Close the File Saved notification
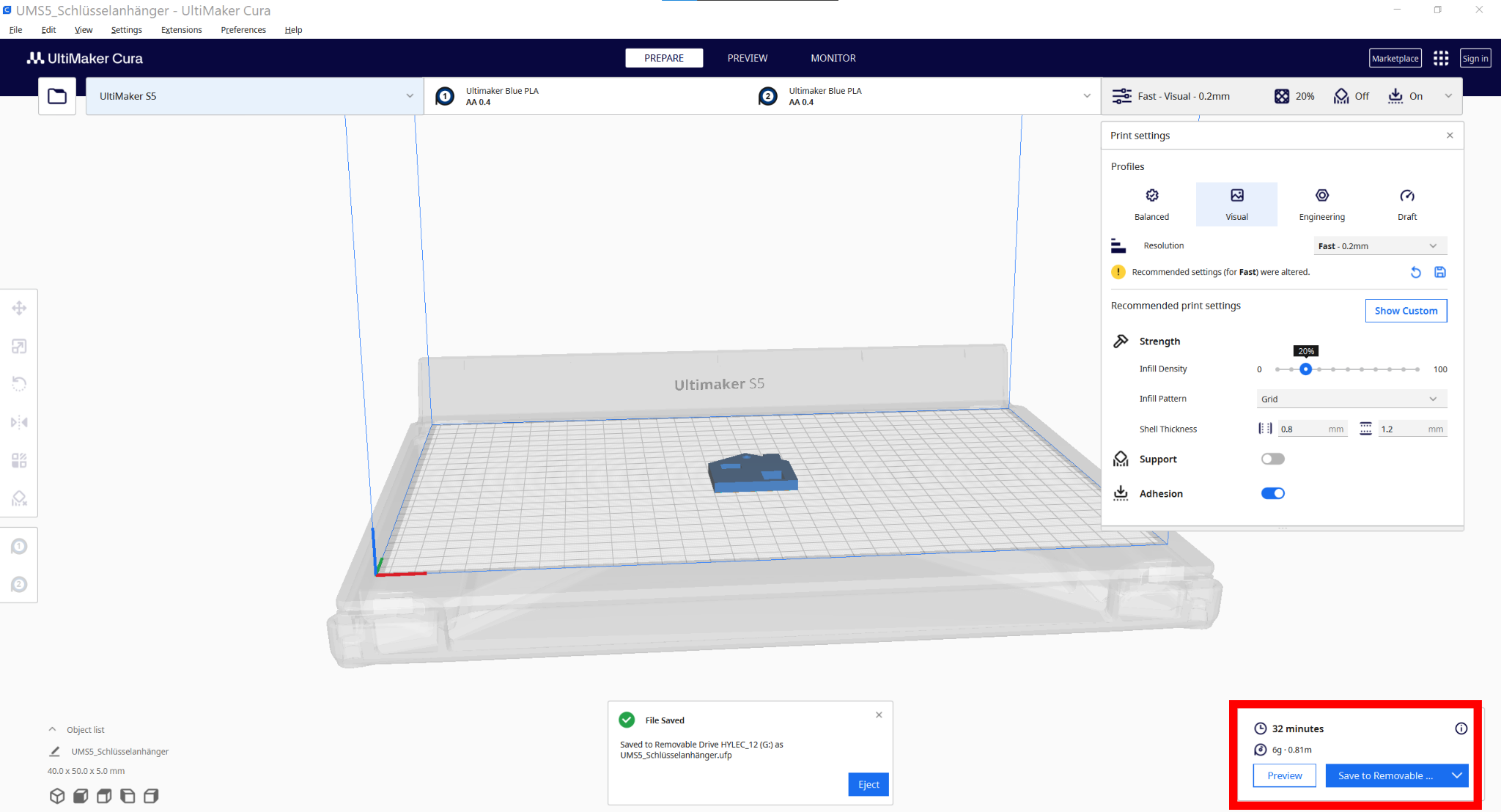The width and height of the screenshot is (1501, 812). point(879,715)
